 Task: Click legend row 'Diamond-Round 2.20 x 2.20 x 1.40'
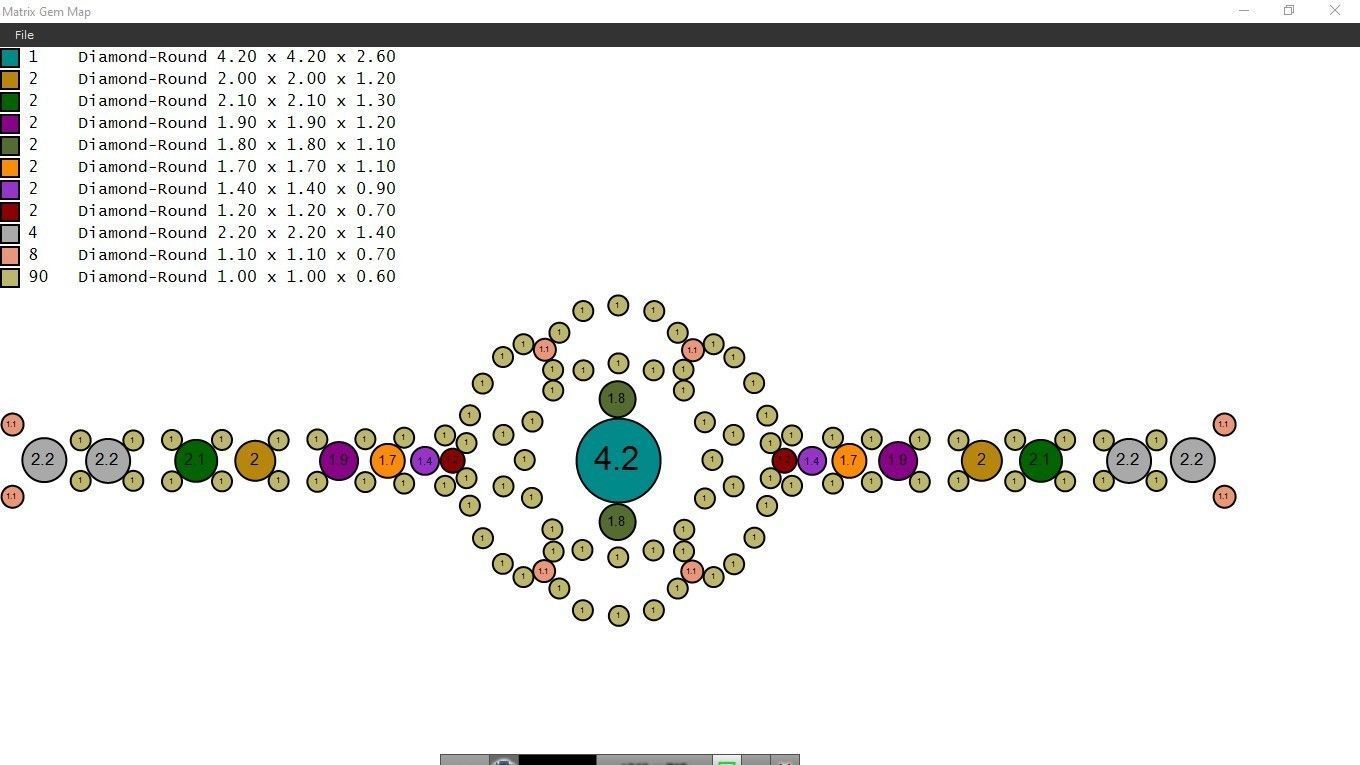(x=237, y=233)
